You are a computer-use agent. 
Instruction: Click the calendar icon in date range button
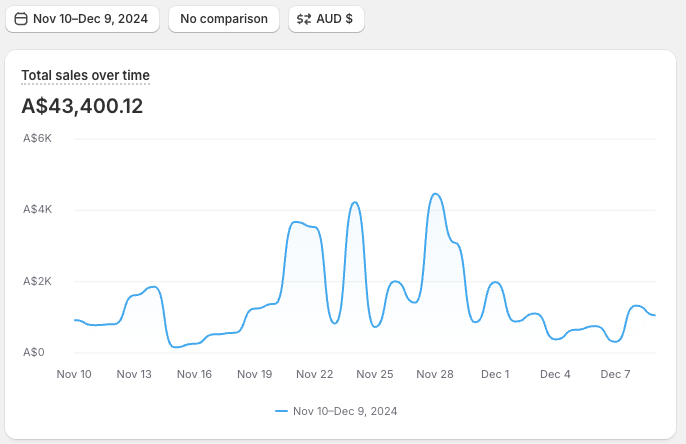tap(21, 19)
